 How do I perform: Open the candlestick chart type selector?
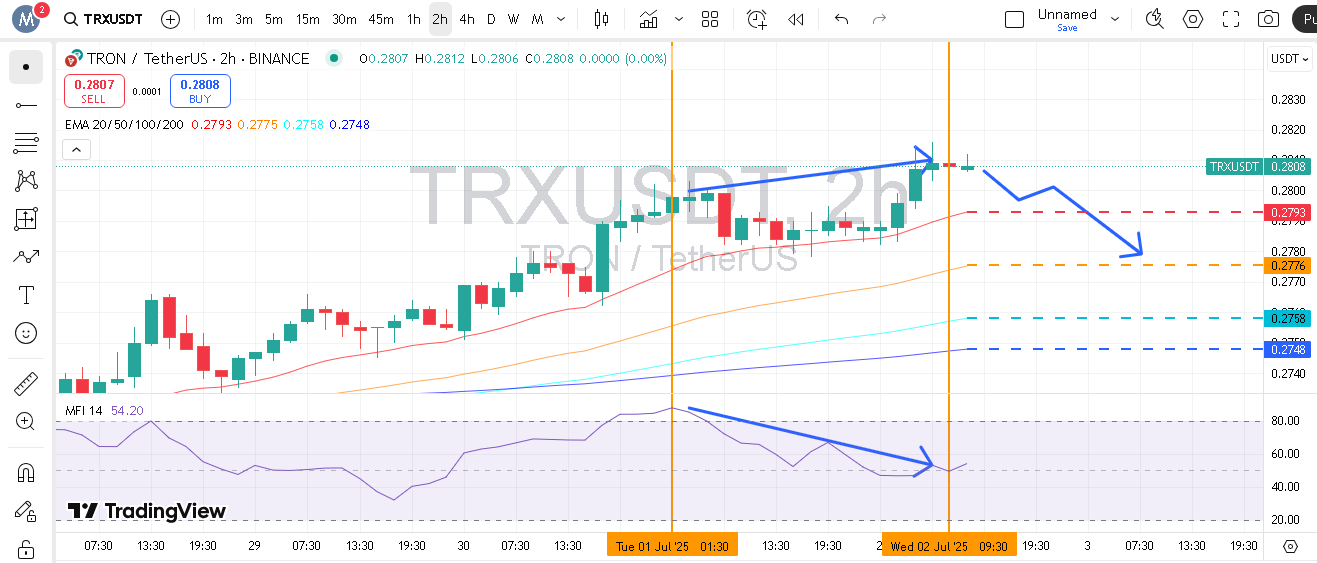point(601,19)
